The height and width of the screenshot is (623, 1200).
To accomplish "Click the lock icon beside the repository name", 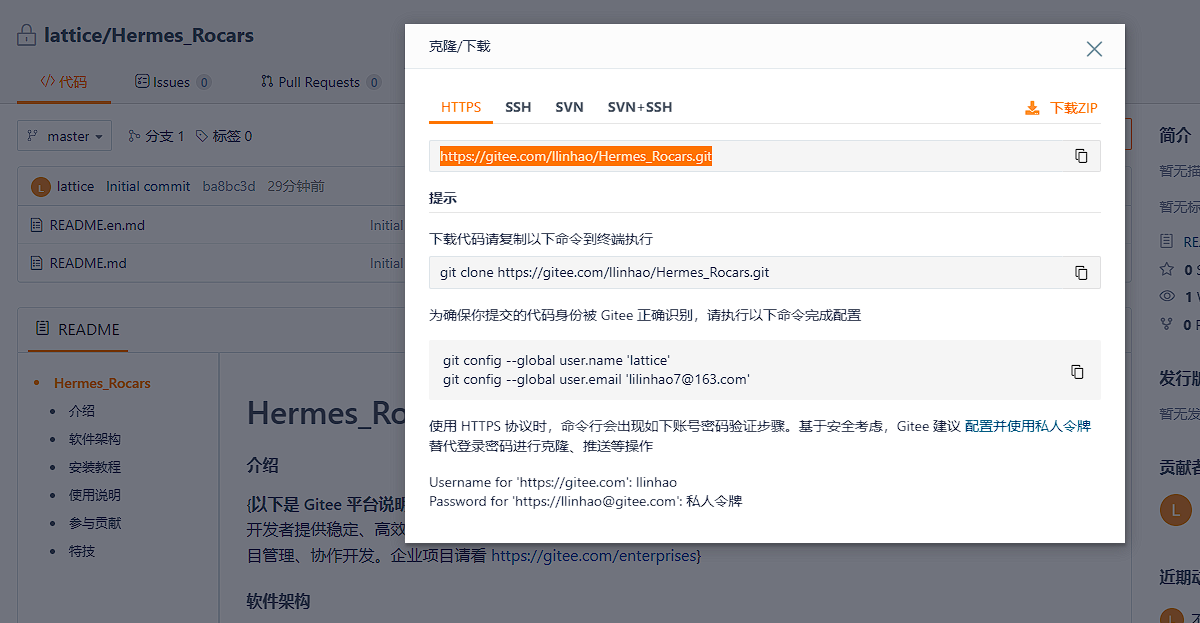I will (x=27, y=35).
